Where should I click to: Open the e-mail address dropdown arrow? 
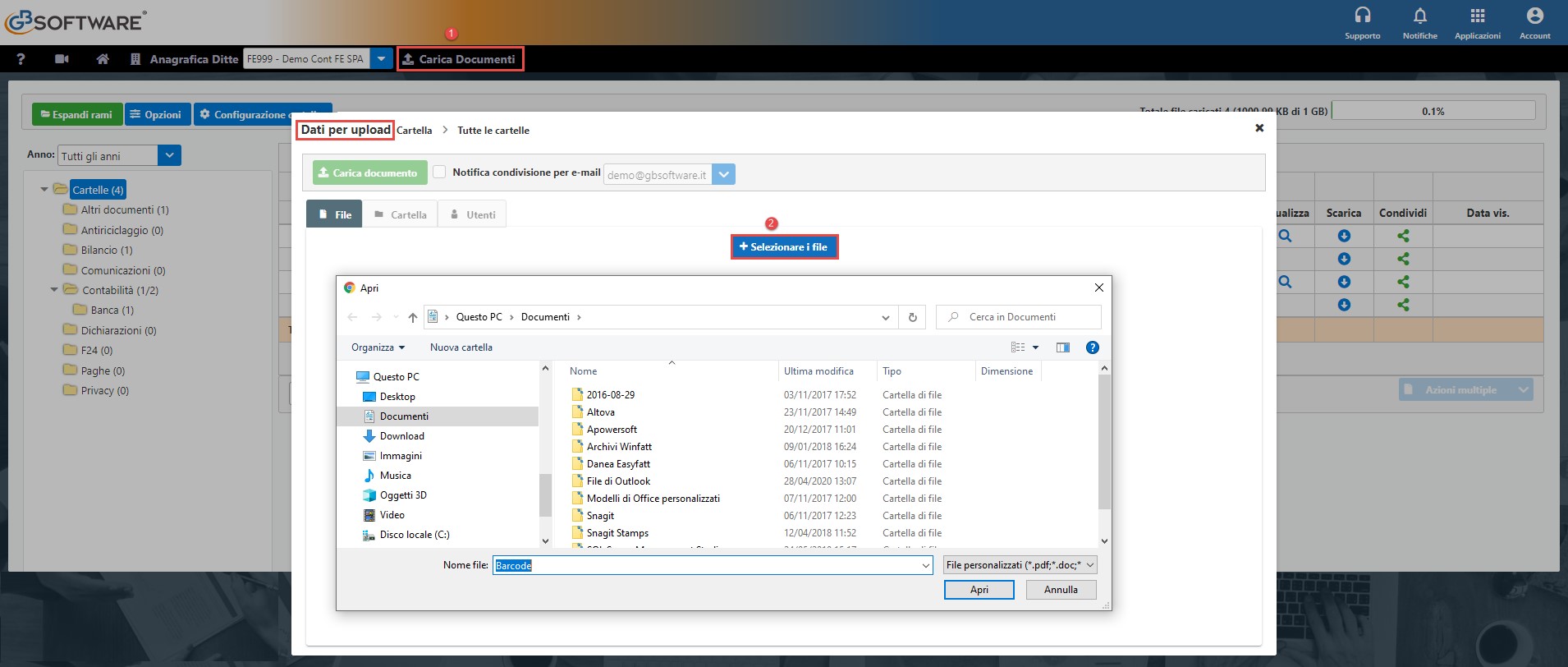[x=723, y=174]
